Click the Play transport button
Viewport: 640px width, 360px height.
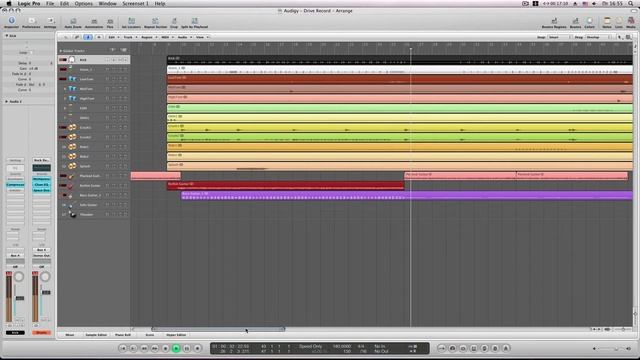point(176,348)
